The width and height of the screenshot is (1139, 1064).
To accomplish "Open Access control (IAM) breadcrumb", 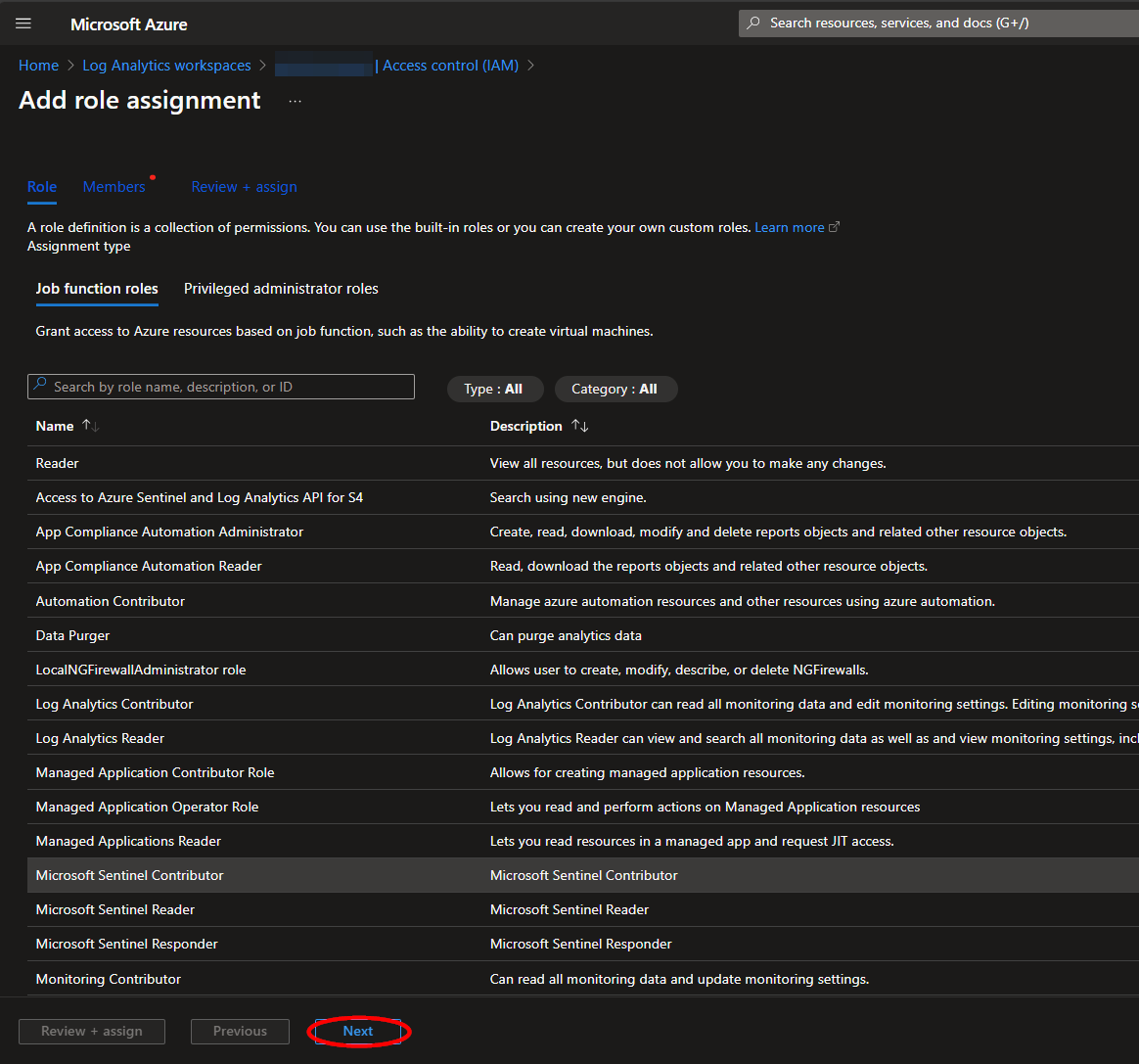I will [450, 66].
